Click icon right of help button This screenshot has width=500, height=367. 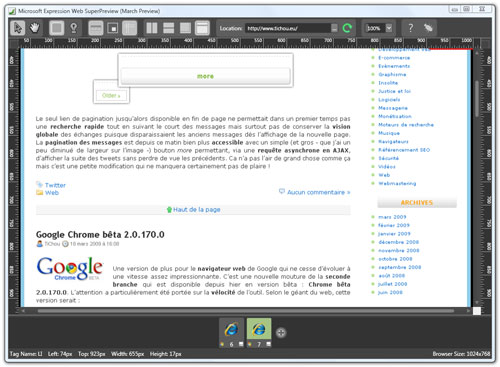[428, 28]
